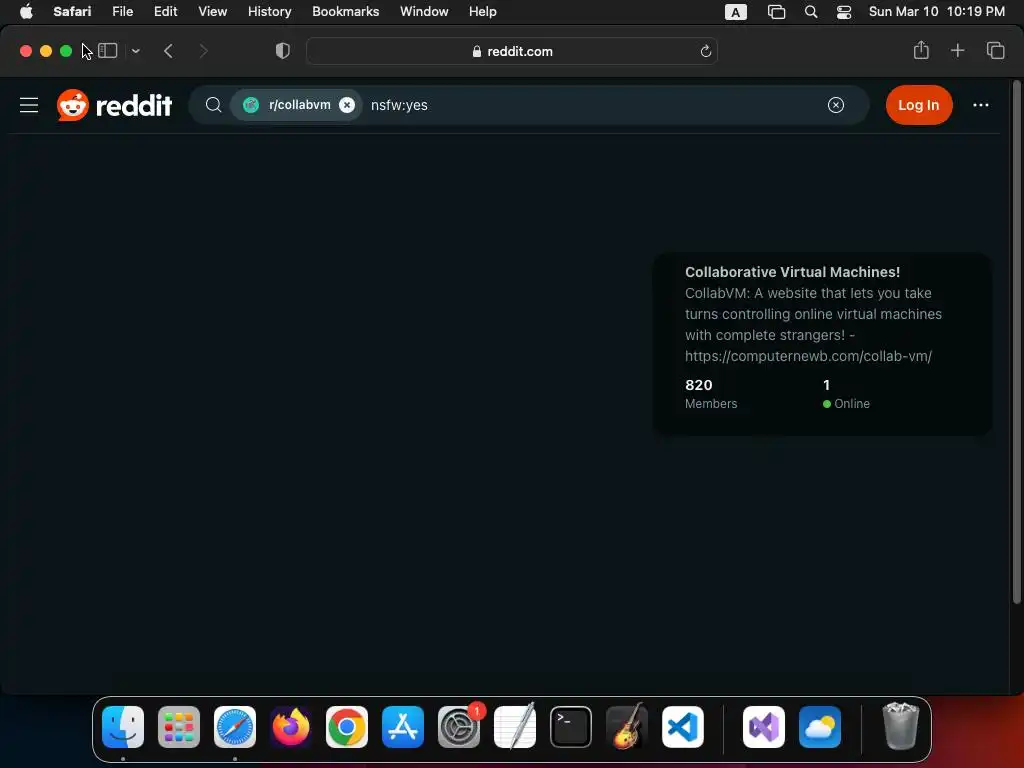Open the Trash from the Dock
This screenshot has width=1024, height=768.
coord(901,726)
